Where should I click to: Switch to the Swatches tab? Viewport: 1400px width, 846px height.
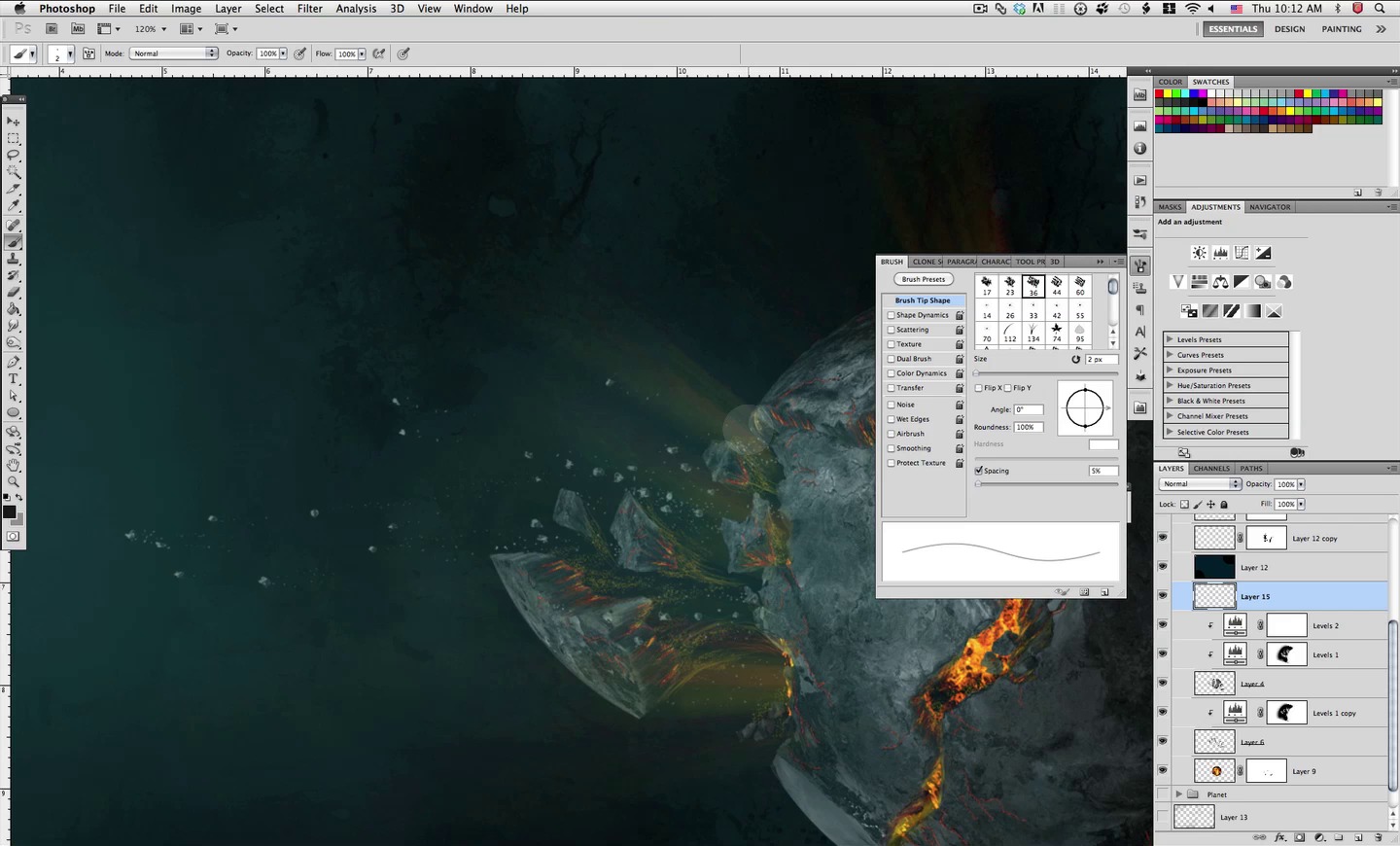tap(1211, 82)
